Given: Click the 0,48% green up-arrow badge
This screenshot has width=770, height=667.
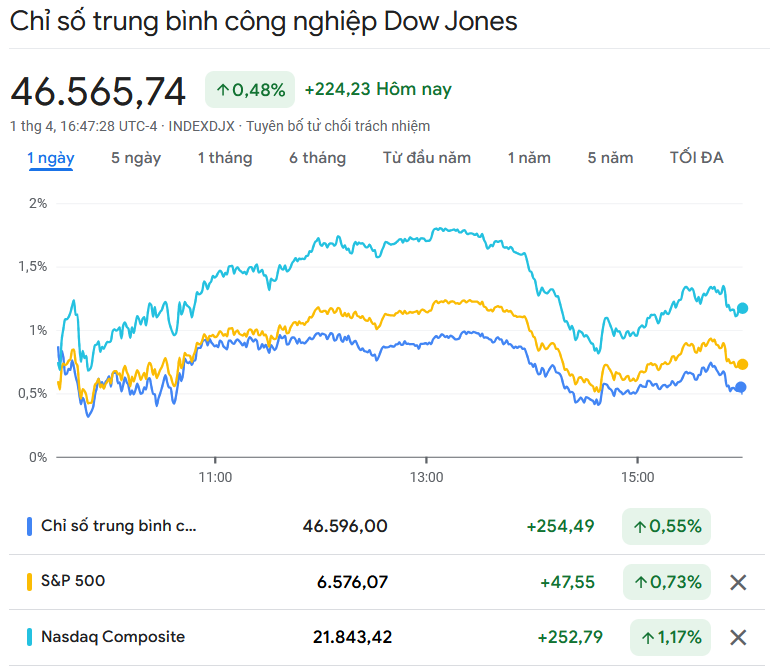Looking at the screenshot, I should pyautogui.click(x=250, y=90).
